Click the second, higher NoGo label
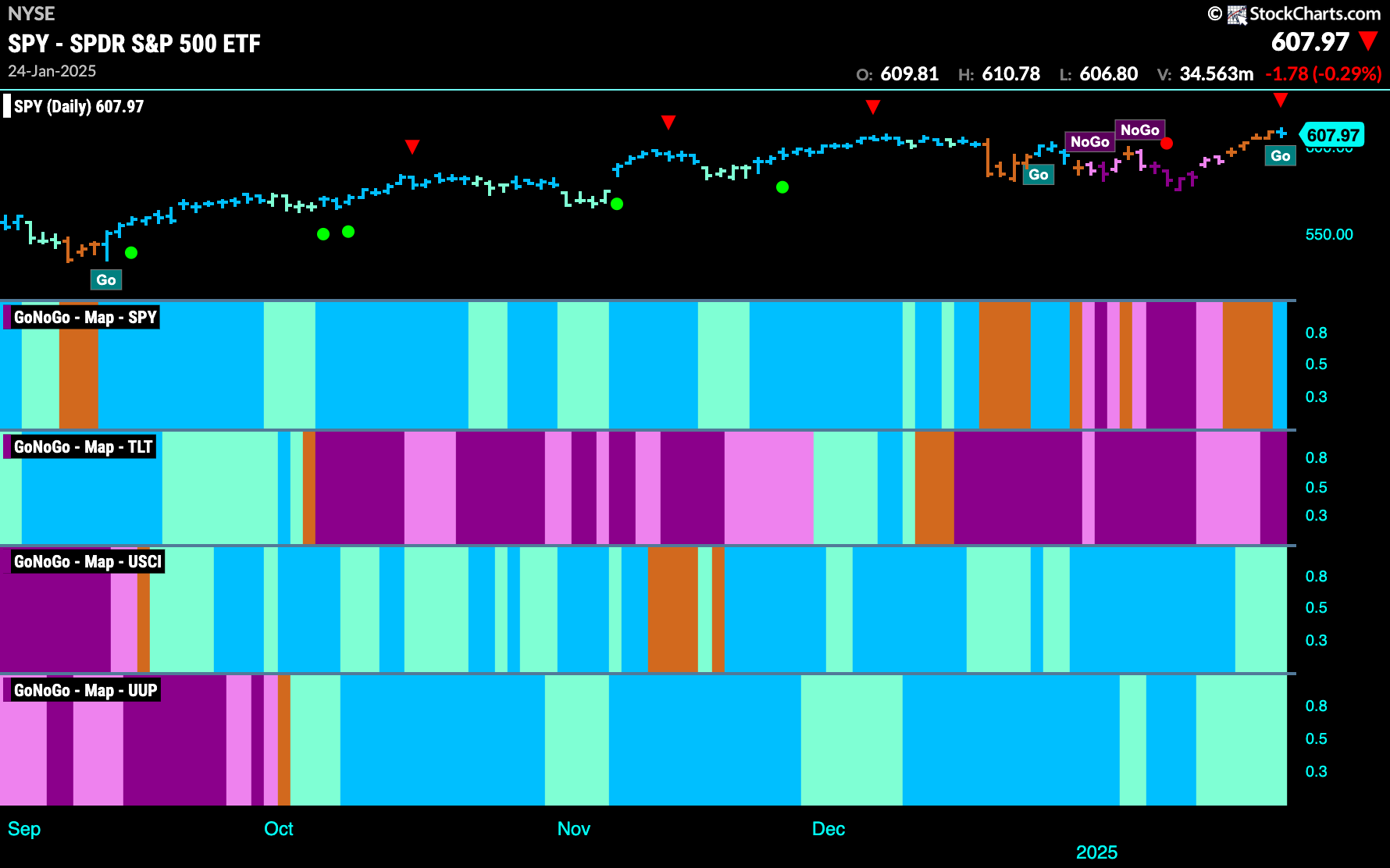The height and width of the screenshot is (868, 1390). point(1140,130)
